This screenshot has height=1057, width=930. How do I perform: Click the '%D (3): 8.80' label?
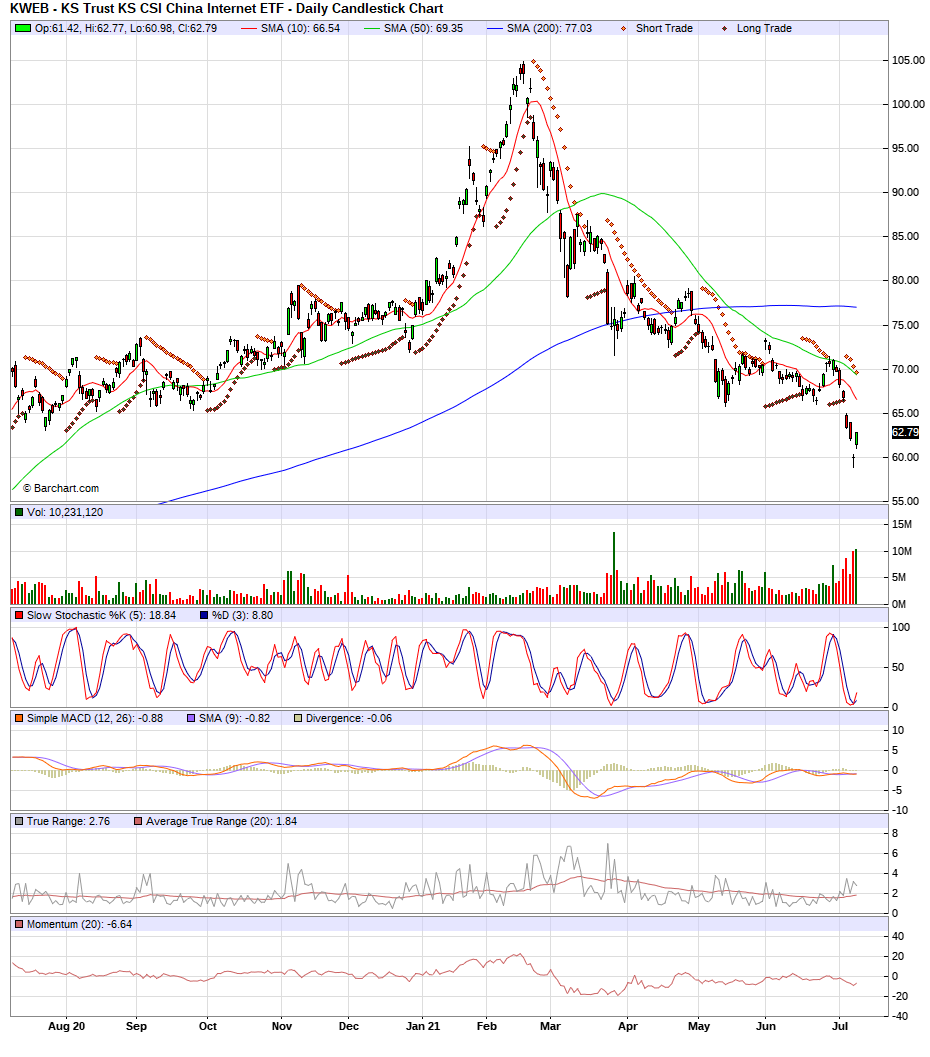click(x=243, y=615)
